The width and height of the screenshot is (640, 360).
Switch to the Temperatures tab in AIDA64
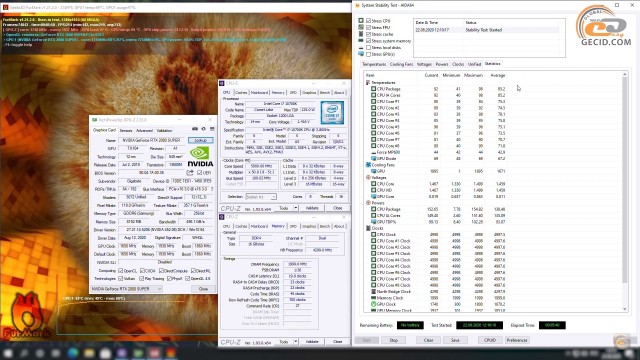374,64
